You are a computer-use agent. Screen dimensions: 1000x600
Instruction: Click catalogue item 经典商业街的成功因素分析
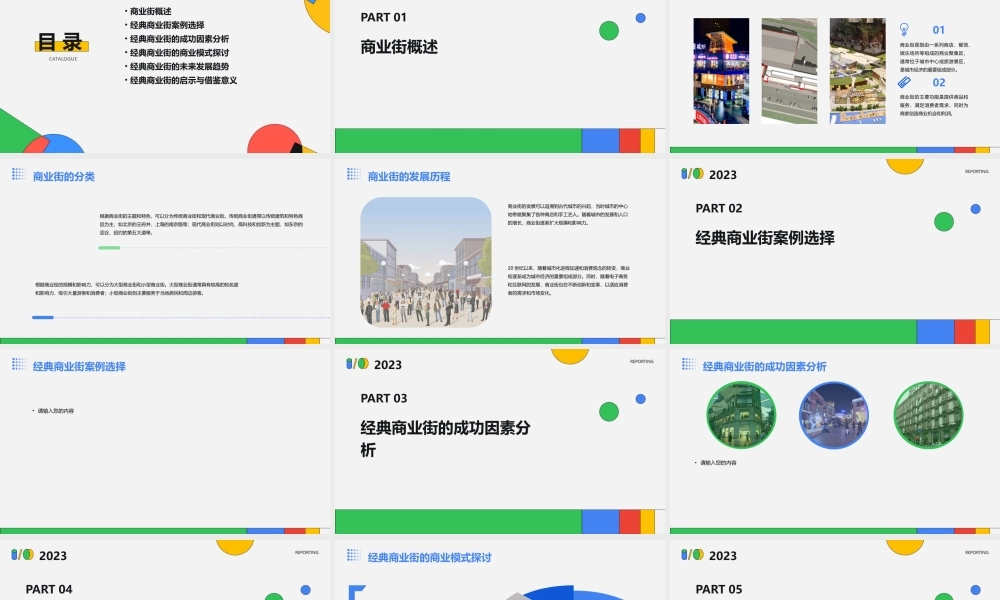(179, 39)
